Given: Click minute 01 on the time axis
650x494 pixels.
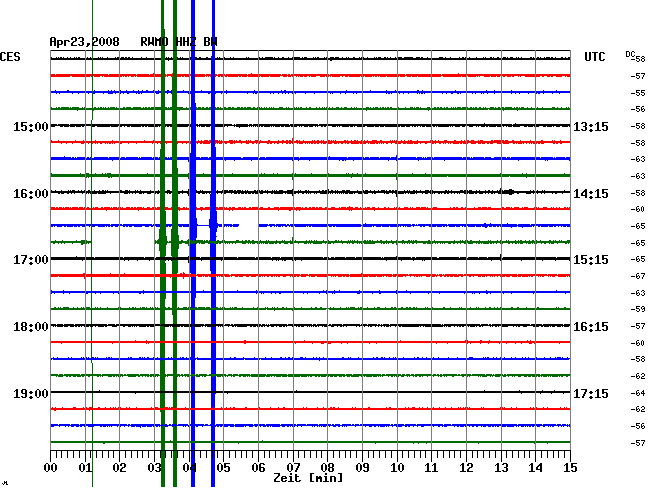Looking at the screenshot, I should (85, 468).
